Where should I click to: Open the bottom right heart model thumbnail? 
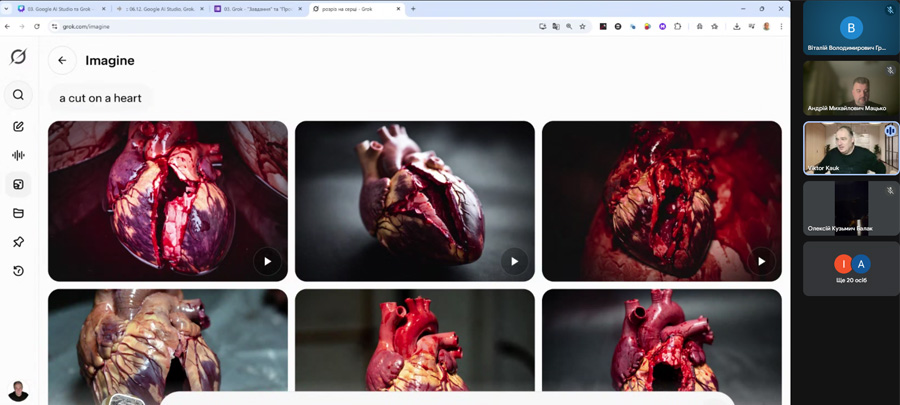click(x=661, y=345)
